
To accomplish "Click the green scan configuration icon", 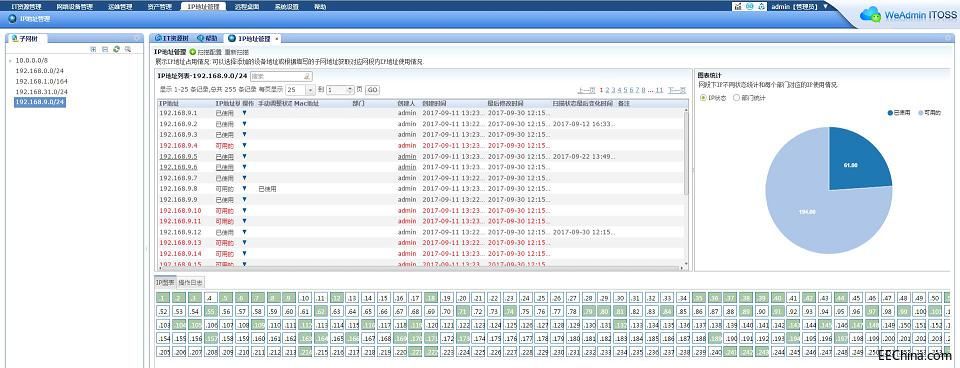I will pos(193,53).
